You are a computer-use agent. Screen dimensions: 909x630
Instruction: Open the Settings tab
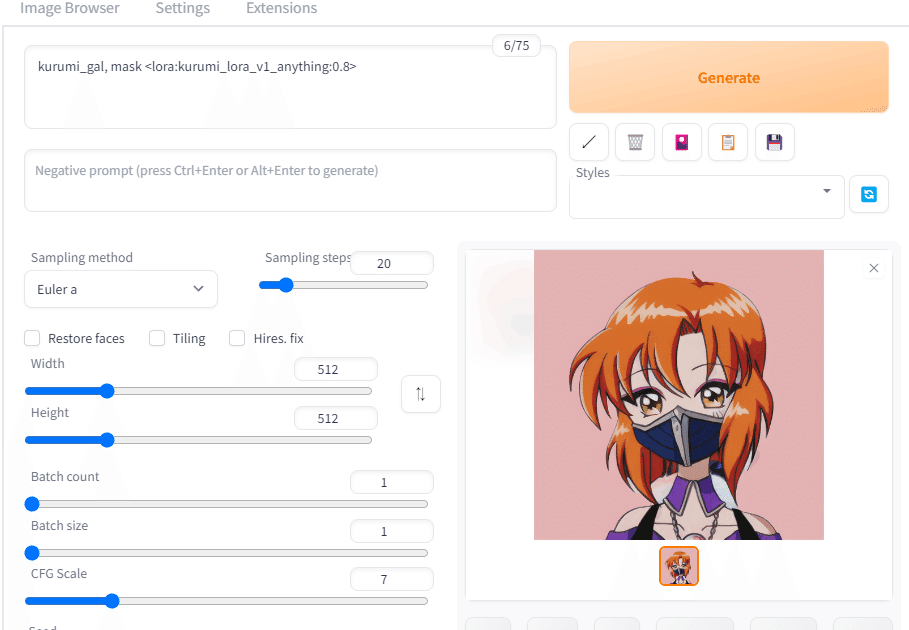pyautogui.click(x=183, y=8)
